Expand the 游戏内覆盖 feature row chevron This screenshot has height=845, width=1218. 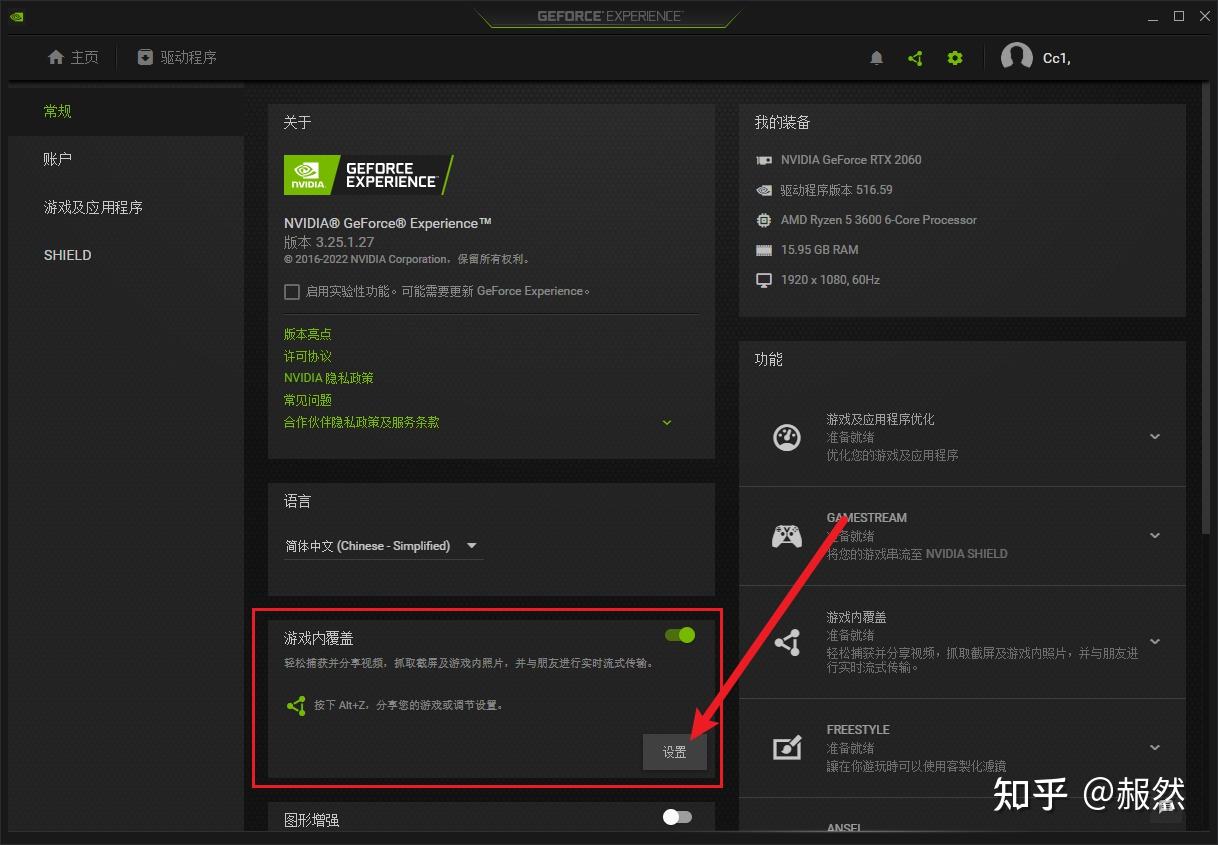1155,642
